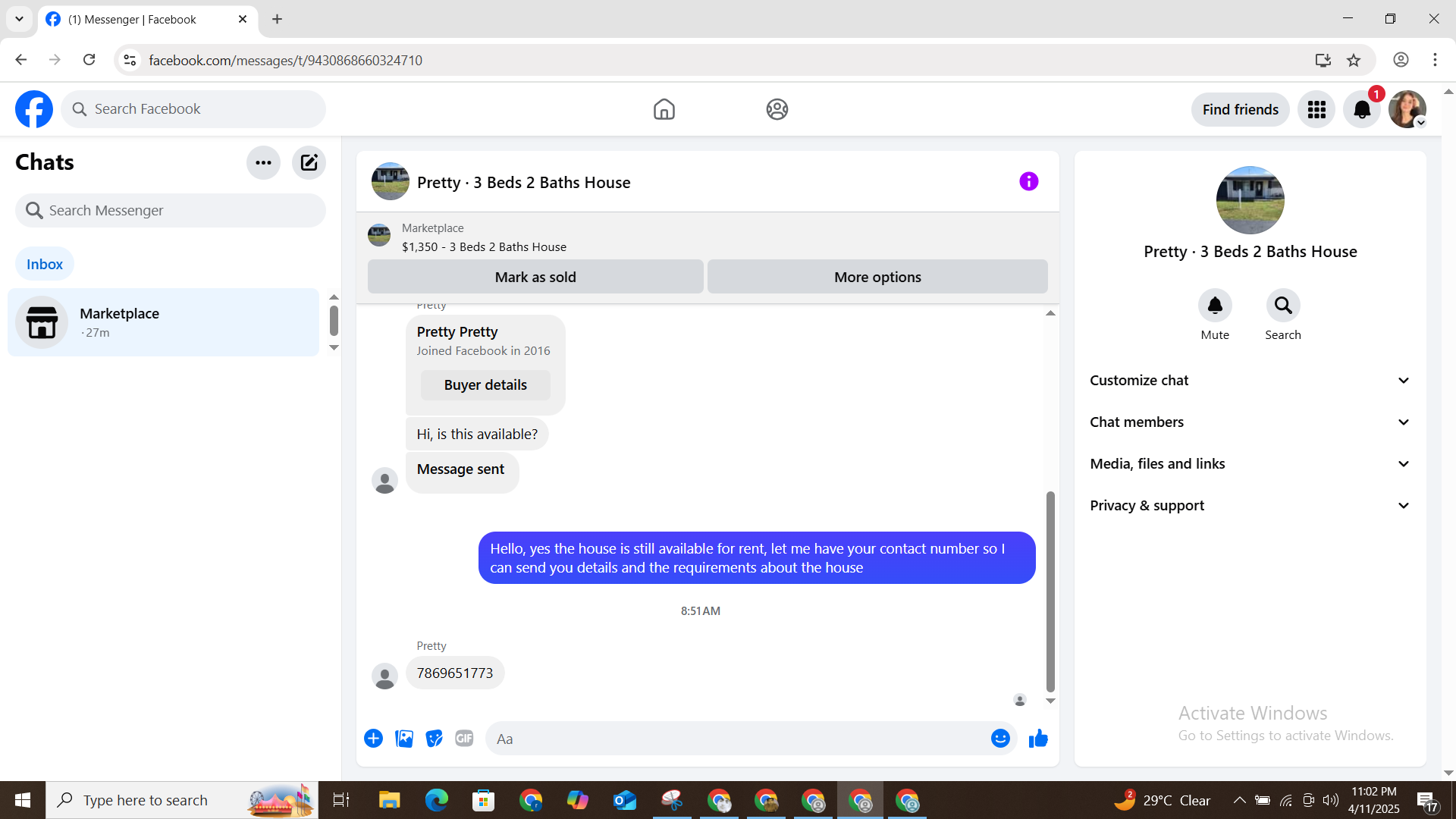Expand Media, files and links section

(1250, 464)
